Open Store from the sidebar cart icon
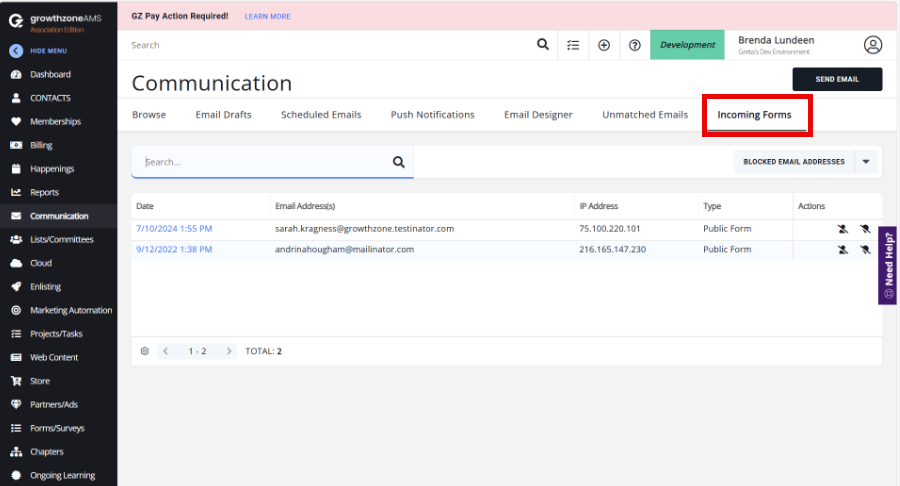The image size is (900, 486). [x=16, y=381]
